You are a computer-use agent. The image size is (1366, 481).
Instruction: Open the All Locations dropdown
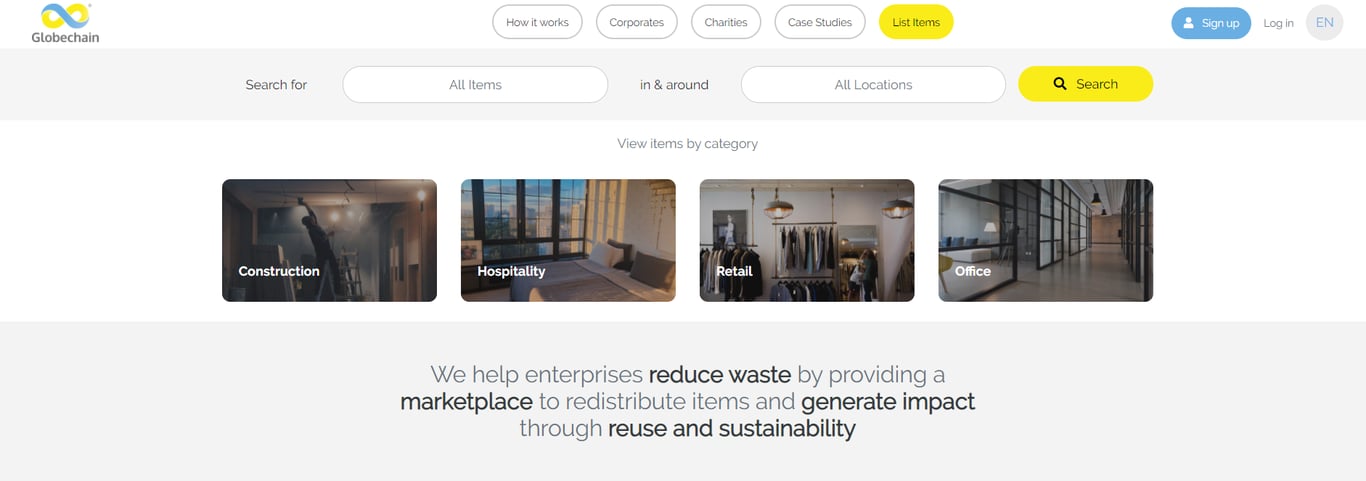(873, 84)
